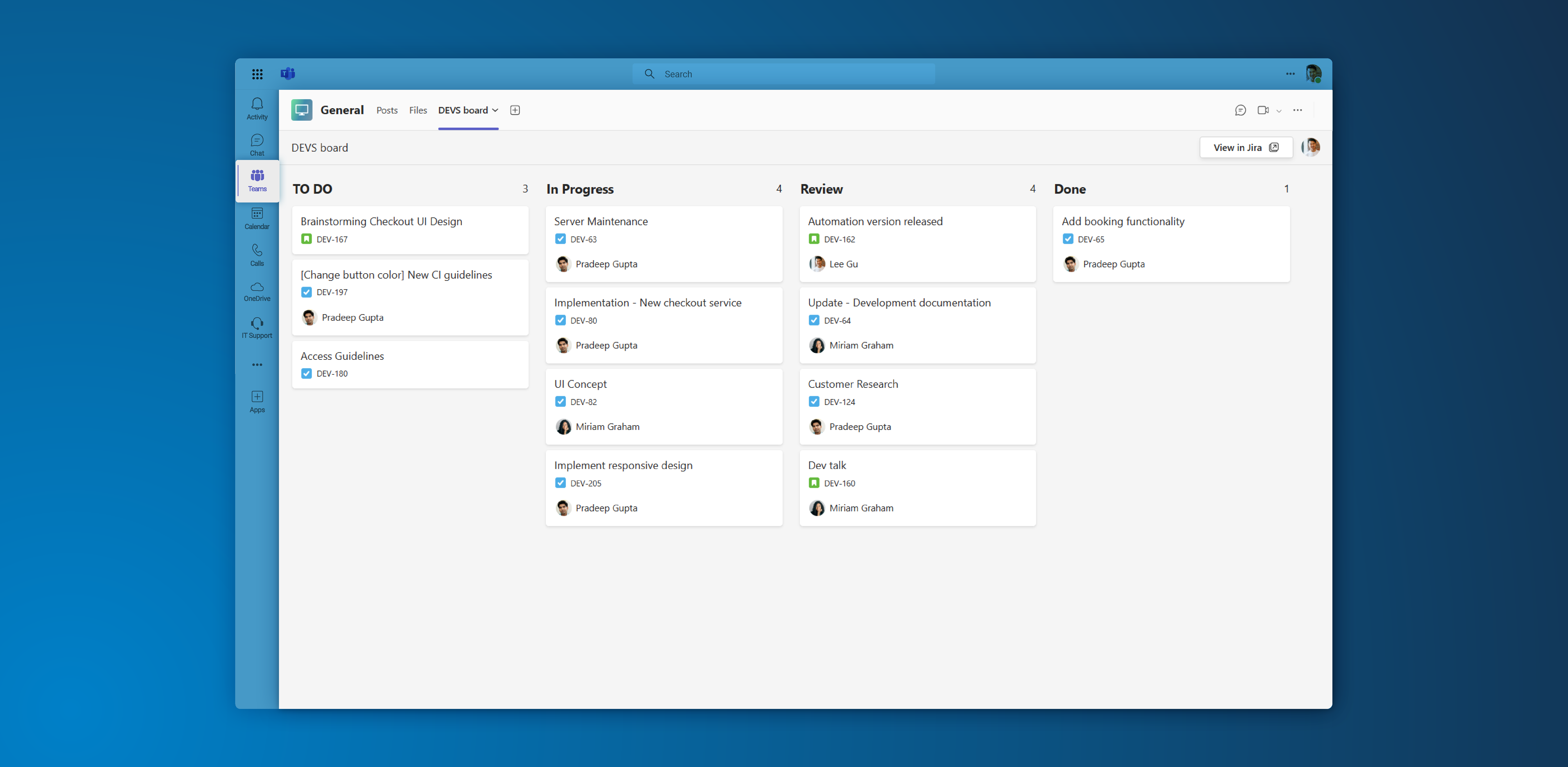The height and width of the screenshot is (767, 1568).
Task: Open the app launcher grid
Action: point(257,74)
